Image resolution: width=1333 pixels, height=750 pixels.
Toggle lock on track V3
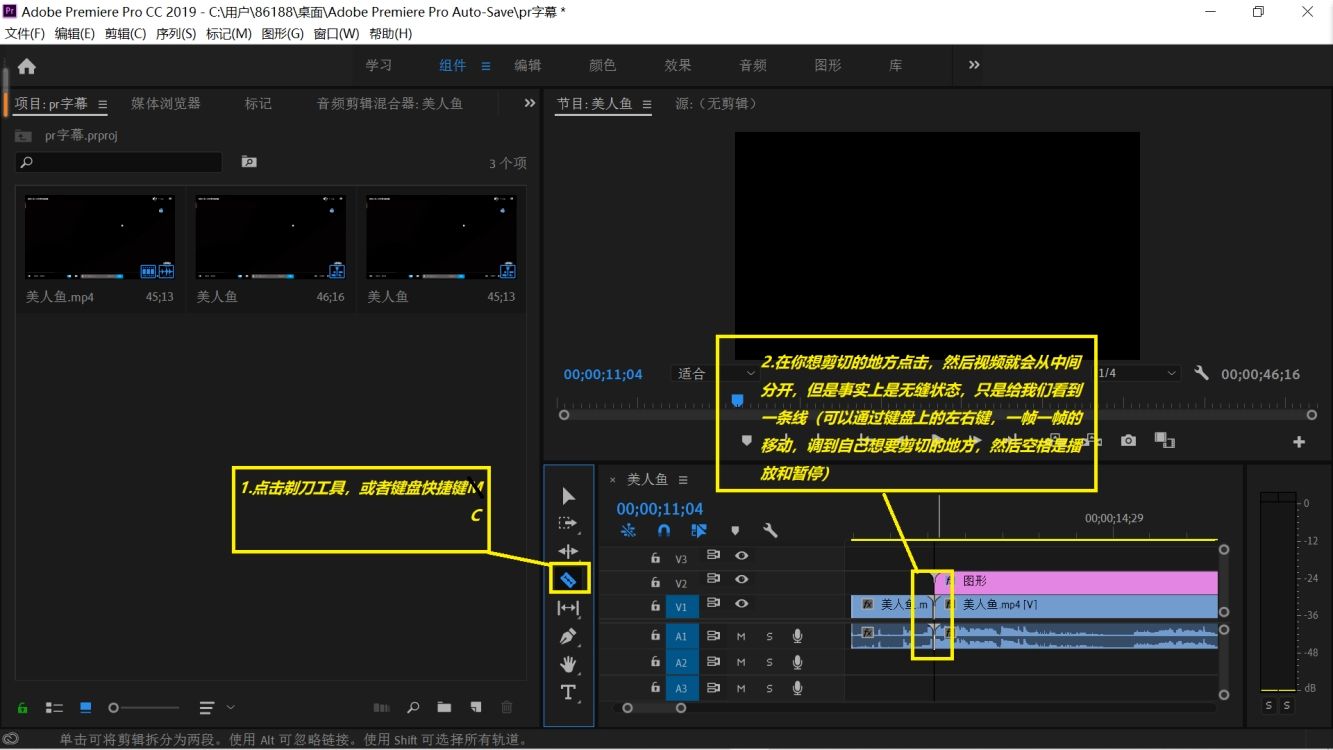655,558
